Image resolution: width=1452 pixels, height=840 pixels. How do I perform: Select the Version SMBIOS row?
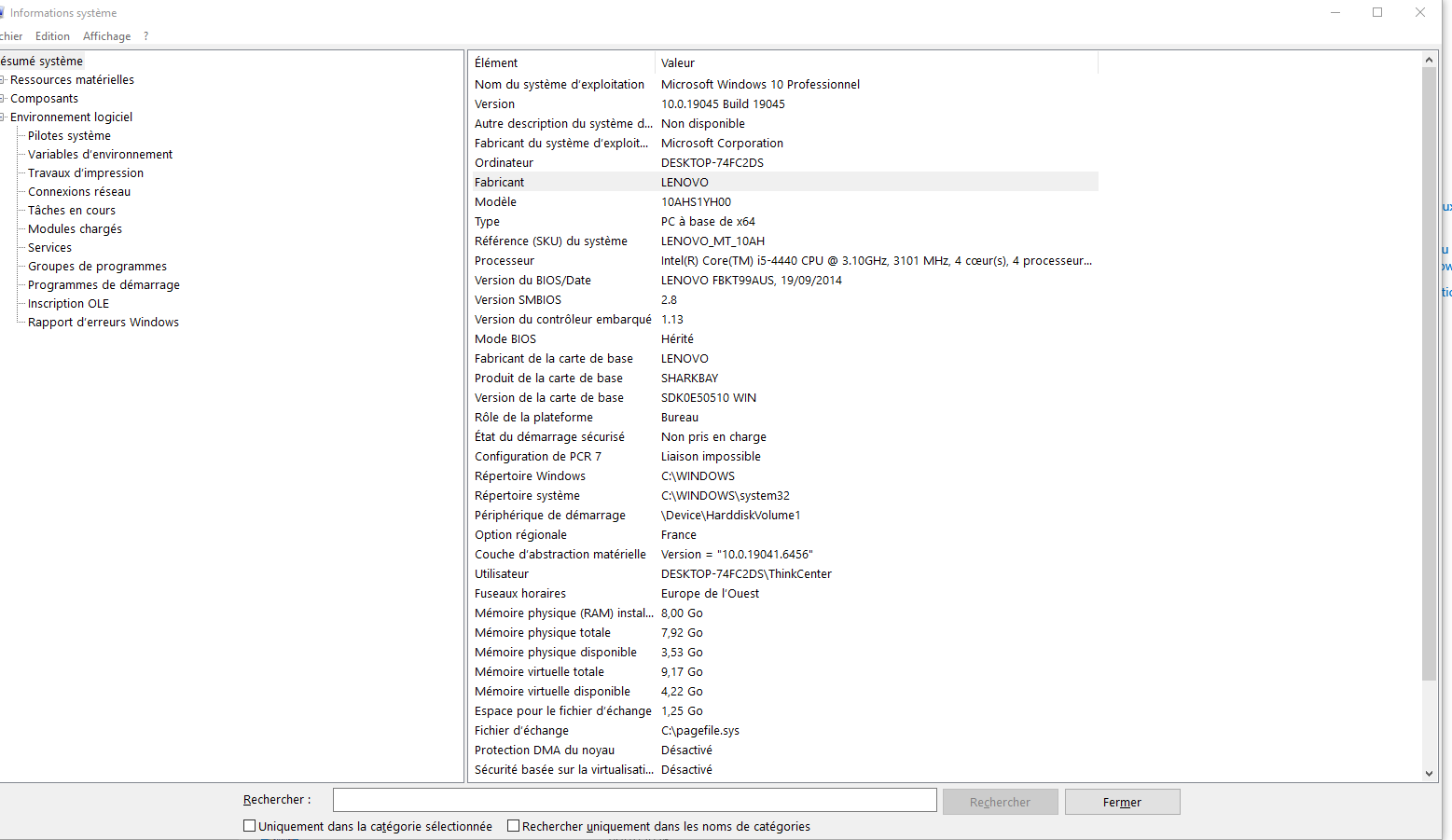tap(783, 299)
